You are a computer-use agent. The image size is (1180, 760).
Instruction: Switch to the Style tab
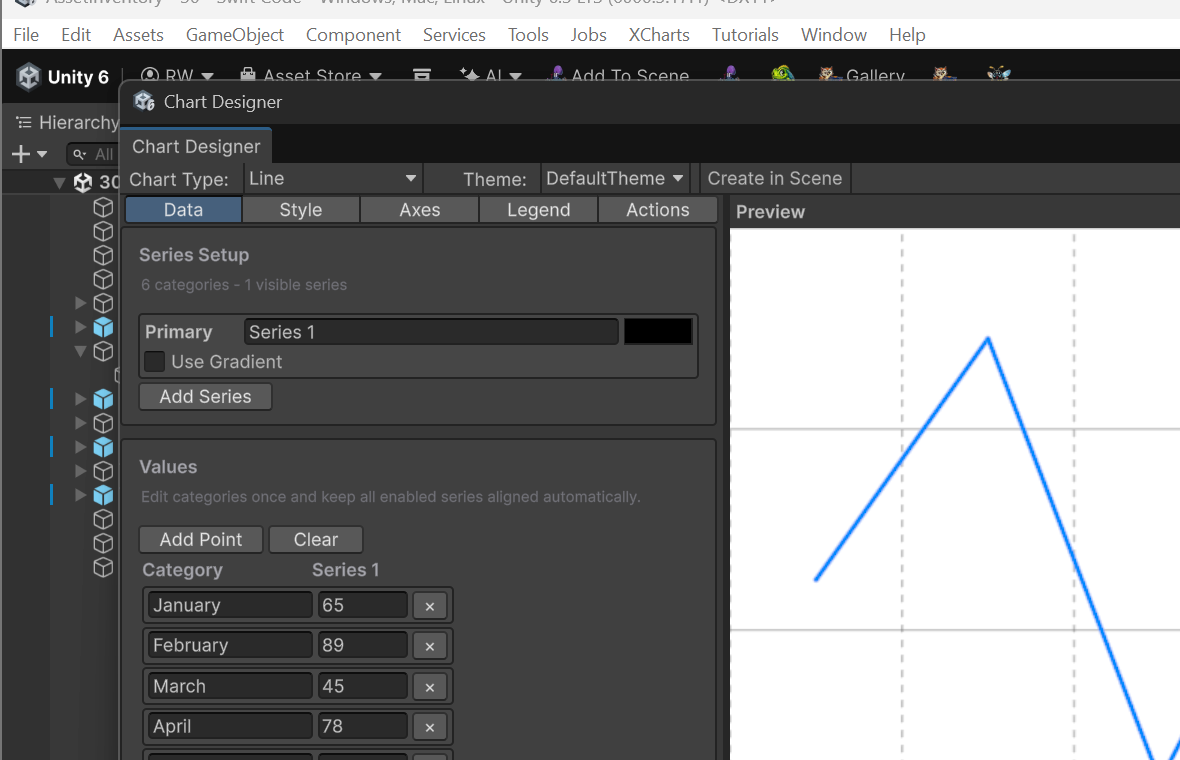coord(301,210)
